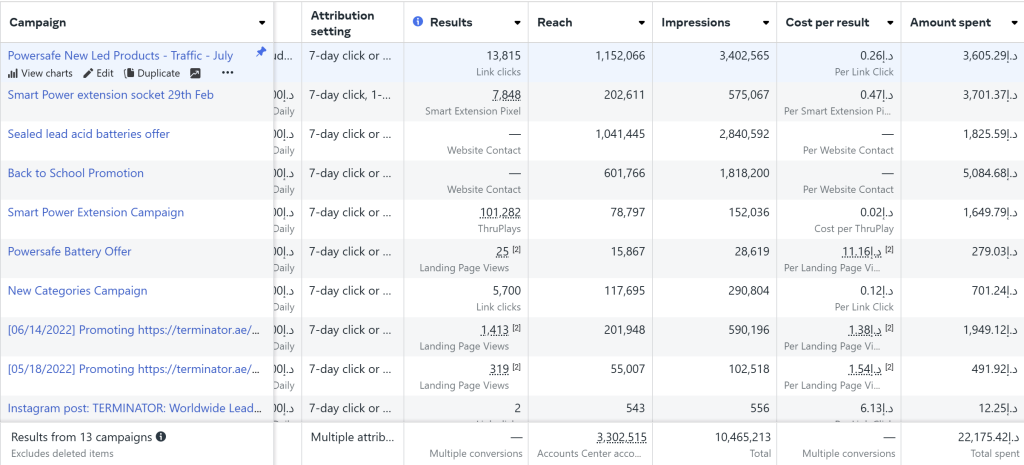The image size is (1024, 465).
Task: Open the Smart Power extension socket 29th Feb campaign
Action: (111, 95)
